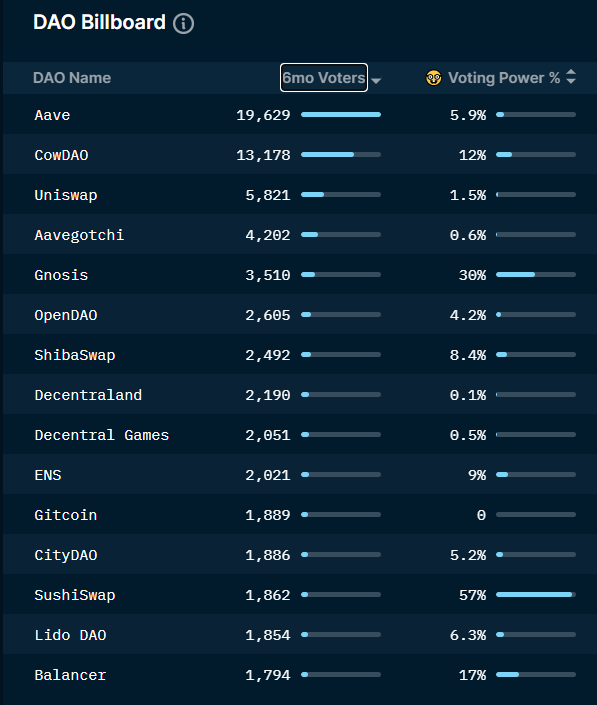Open the ENS DAO row

[300, 475]
